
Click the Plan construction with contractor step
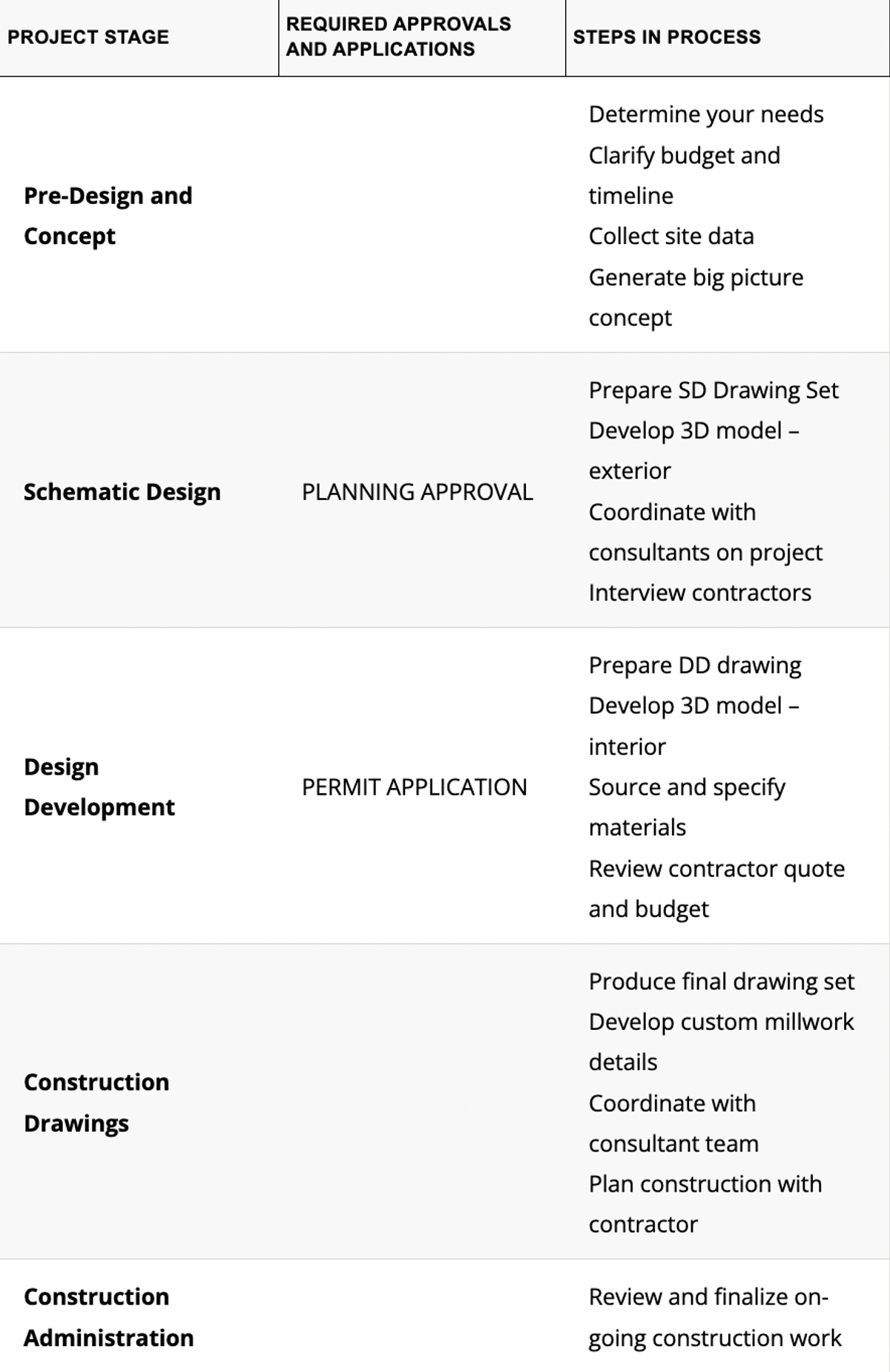[x=705, y=1204]
